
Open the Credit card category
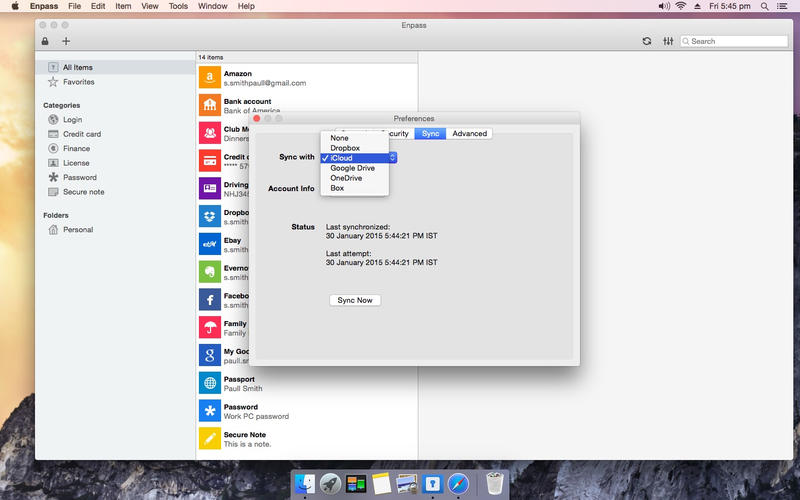coord(82,134)
